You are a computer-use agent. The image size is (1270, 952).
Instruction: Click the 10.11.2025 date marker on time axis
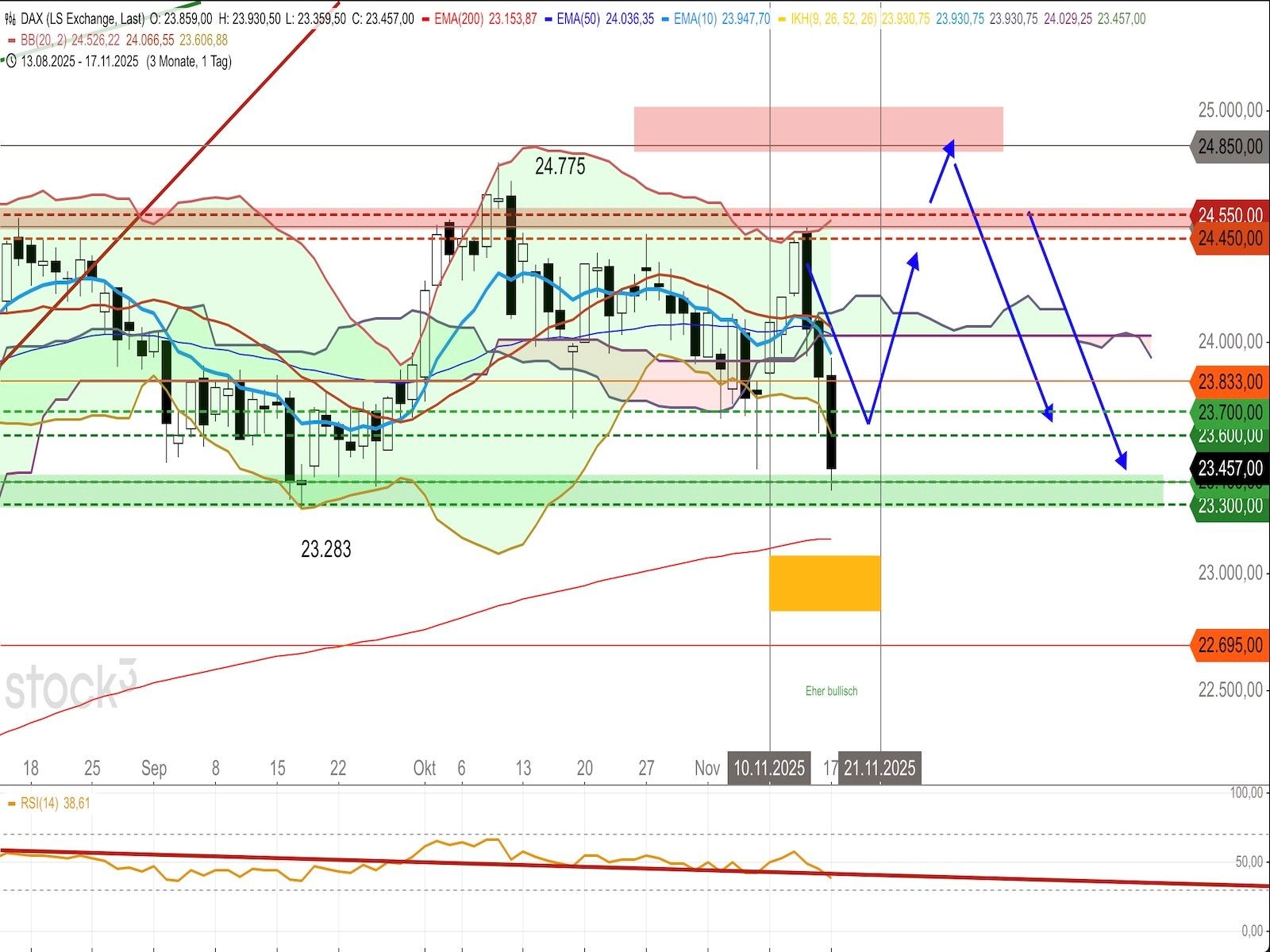click(768, 768)
